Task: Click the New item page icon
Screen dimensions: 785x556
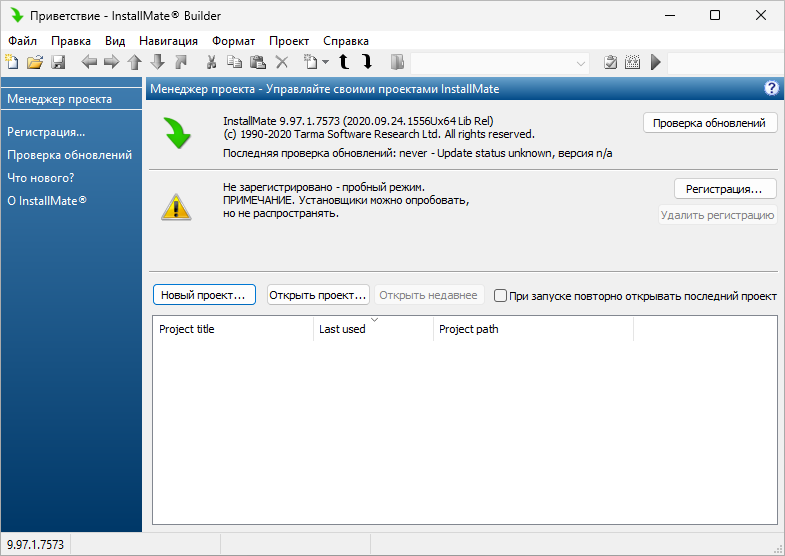Action: [311, 62]
